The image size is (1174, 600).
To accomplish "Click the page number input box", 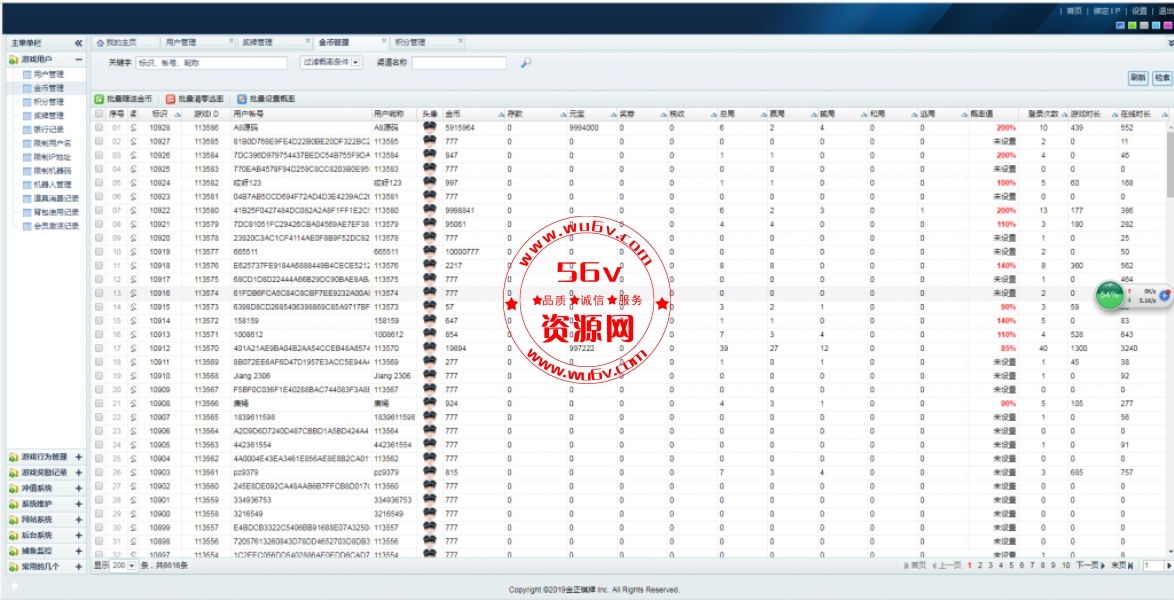I will (1152, 566).
